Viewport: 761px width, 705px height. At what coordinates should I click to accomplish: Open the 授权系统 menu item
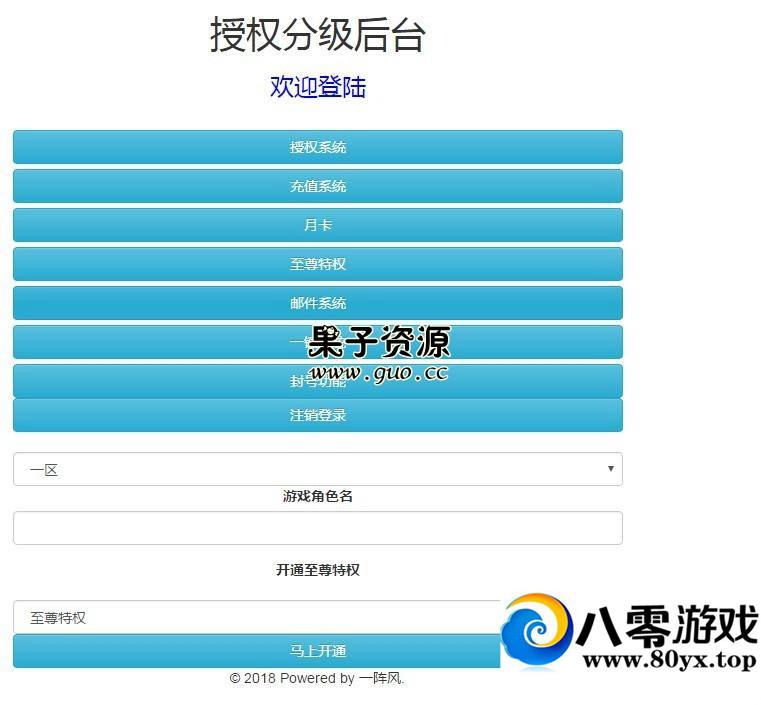317,147
